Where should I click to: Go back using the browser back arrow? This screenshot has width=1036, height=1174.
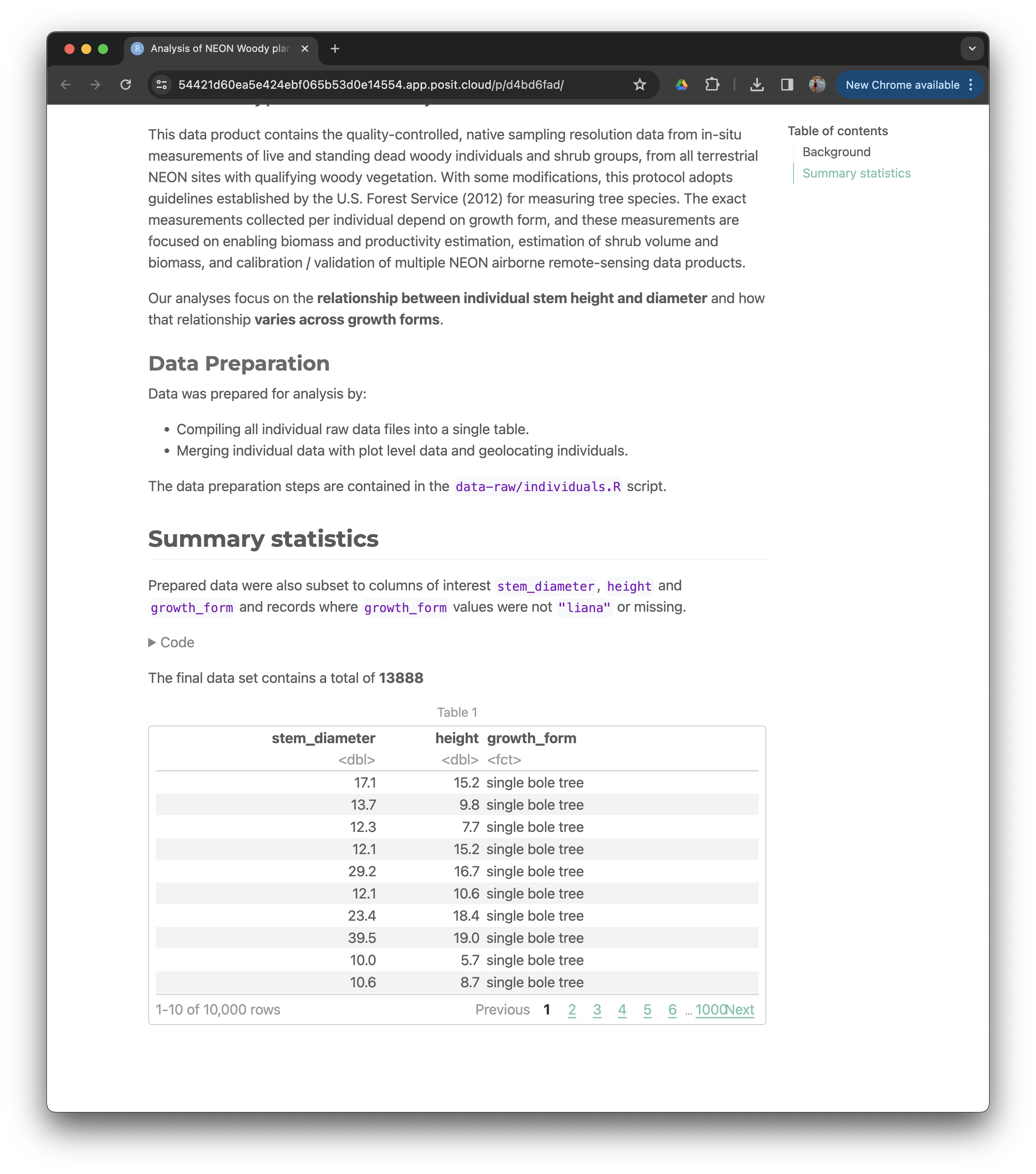coord(65,85)
